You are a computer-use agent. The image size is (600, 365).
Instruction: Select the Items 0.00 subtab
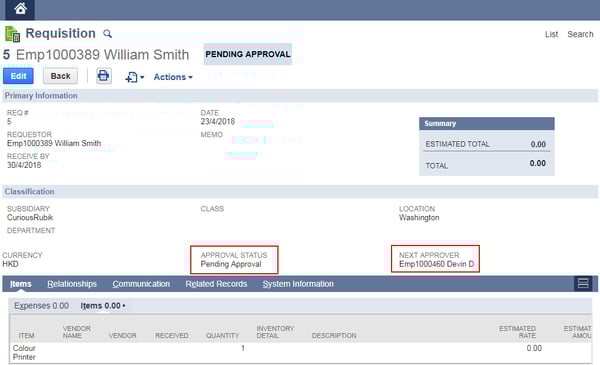(x=103, y=306)
